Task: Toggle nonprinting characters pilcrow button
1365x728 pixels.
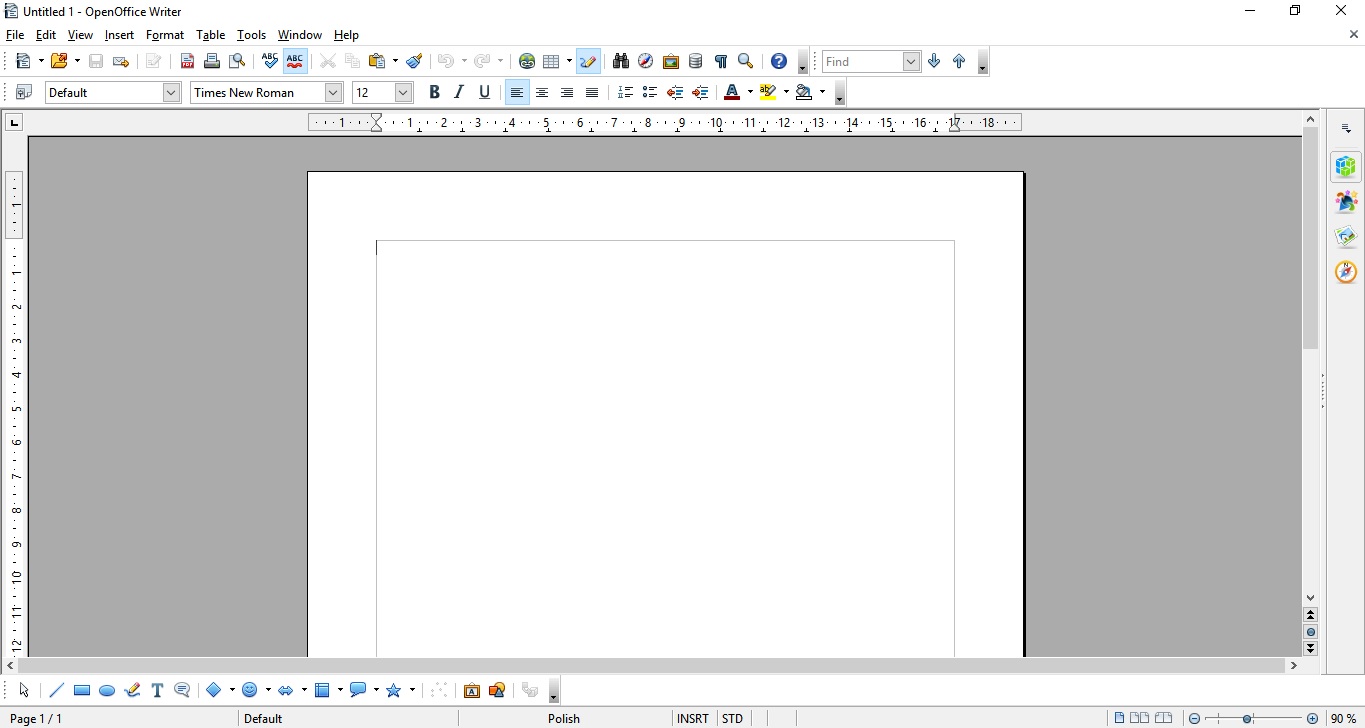Action: [721, 62]
